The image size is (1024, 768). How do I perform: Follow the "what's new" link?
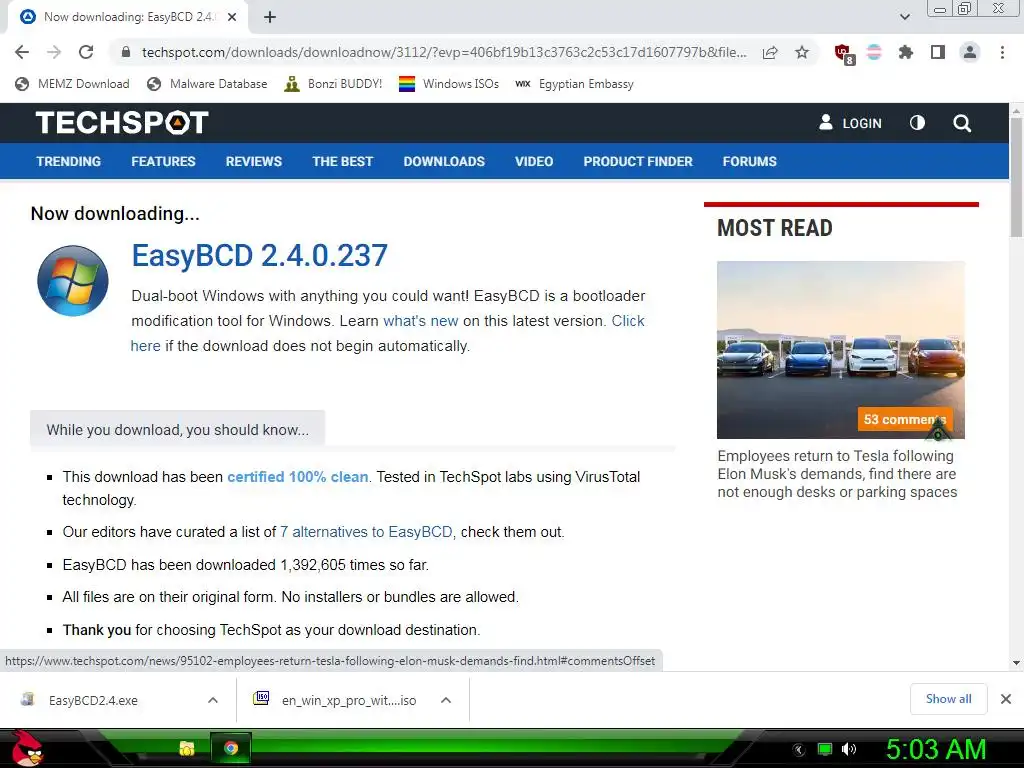(x=421, y=321)
